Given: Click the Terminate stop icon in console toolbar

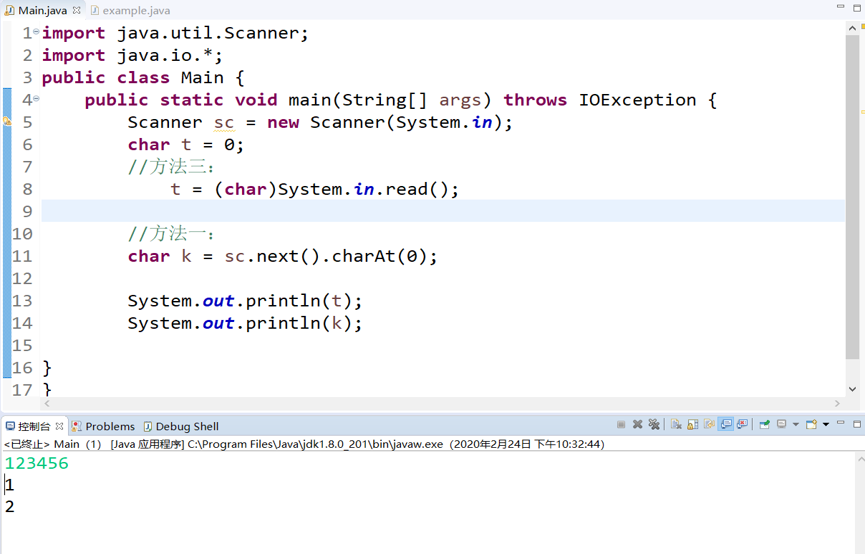Looking at the screenshot, I should pos(621,425).
